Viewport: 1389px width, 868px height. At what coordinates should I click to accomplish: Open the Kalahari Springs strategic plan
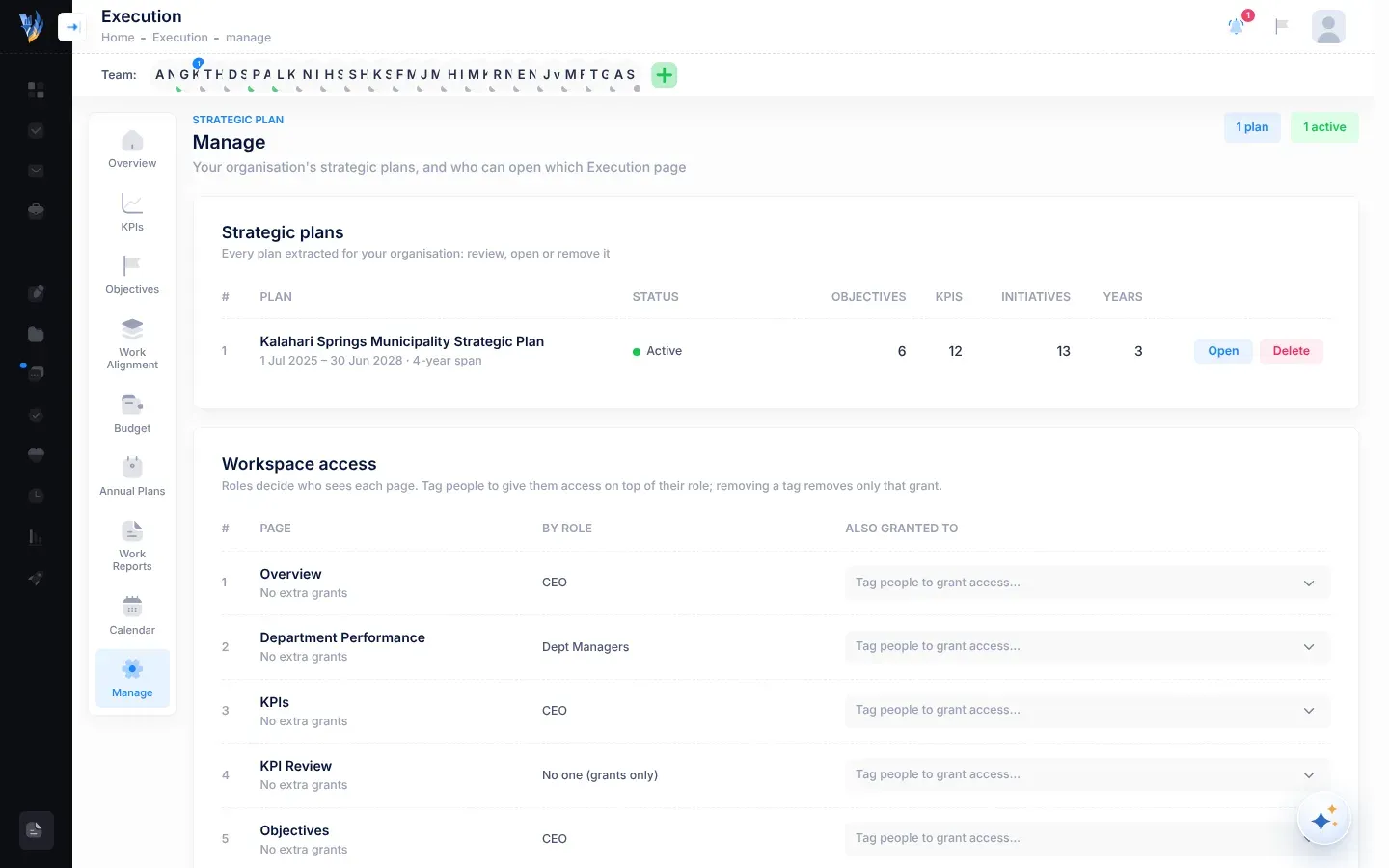point(1223,351)
